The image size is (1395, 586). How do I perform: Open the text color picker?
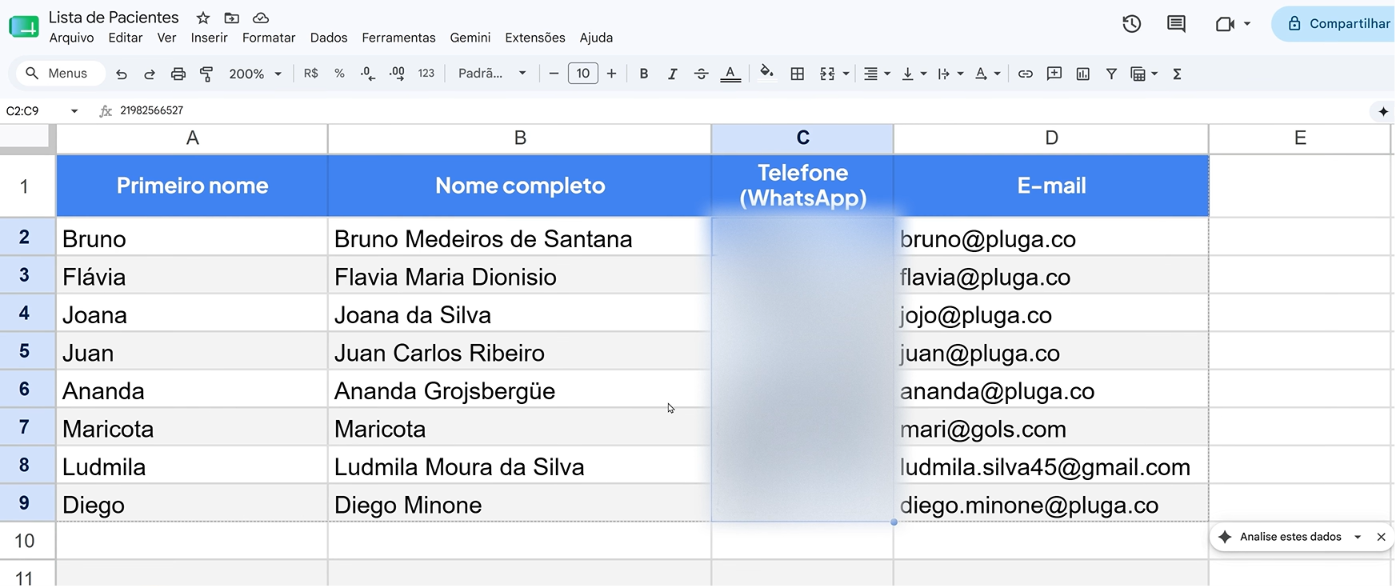(x=731, y=74)
